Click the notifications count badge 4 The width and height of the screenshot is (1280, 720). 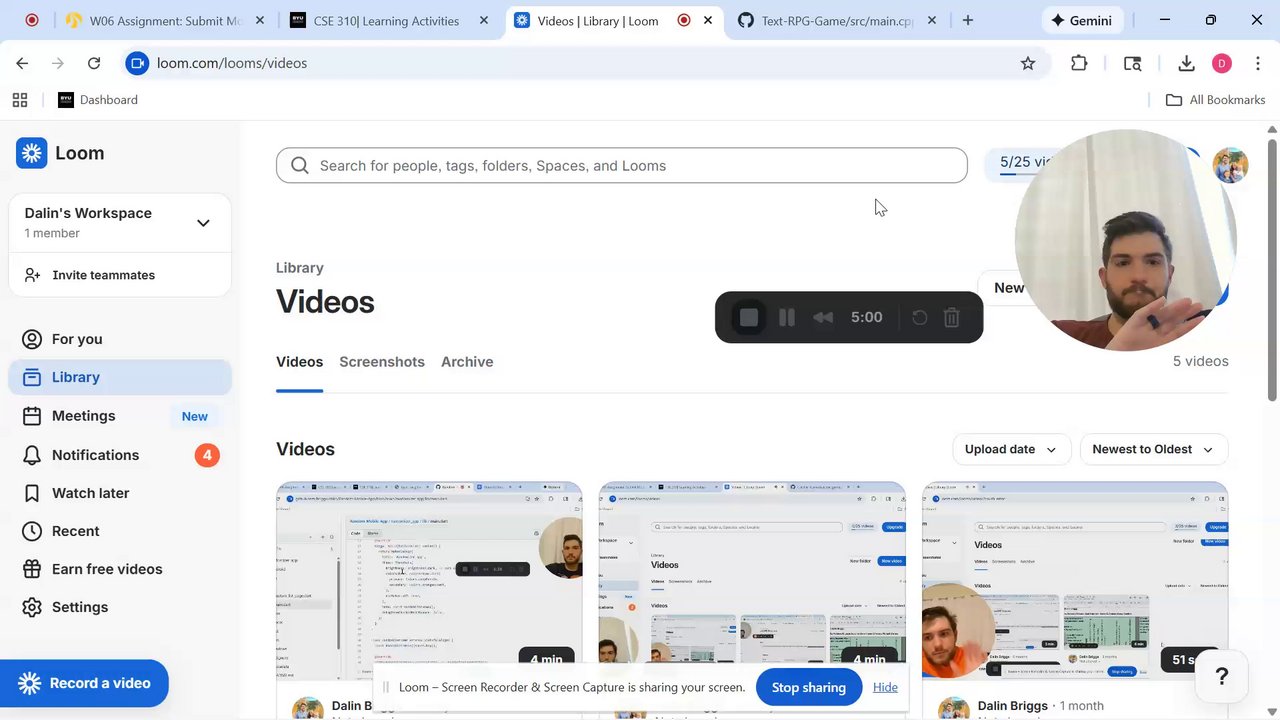(x=207, y=455)
